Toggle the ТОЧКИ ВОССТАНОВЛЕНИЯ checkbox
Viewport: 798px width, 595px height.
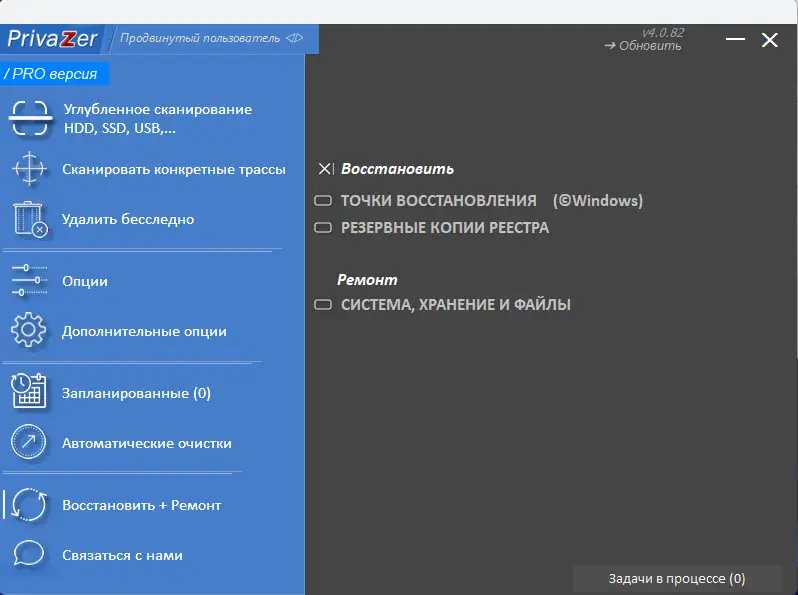tap(323, 201)
